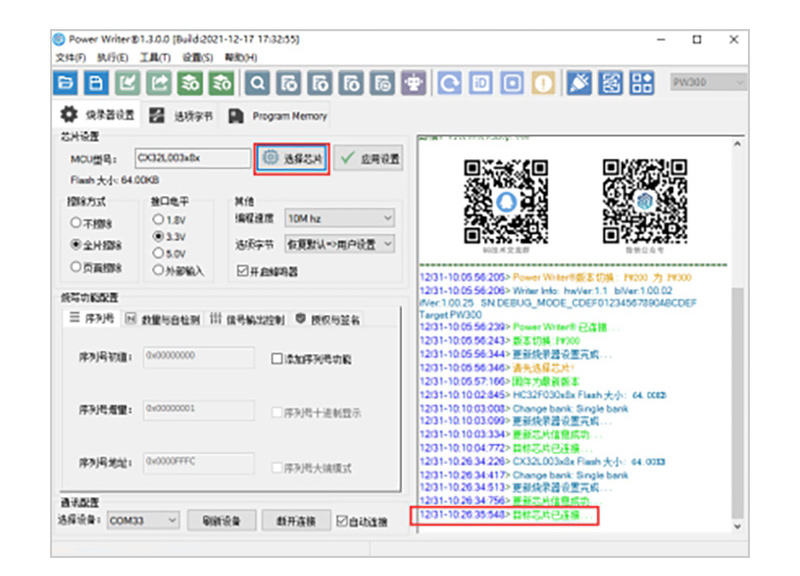Viewport: 800px width, 576px height.
Task: Click the plug connect toolbar icon
Action: pyautogui.click(x=579, y=83)
